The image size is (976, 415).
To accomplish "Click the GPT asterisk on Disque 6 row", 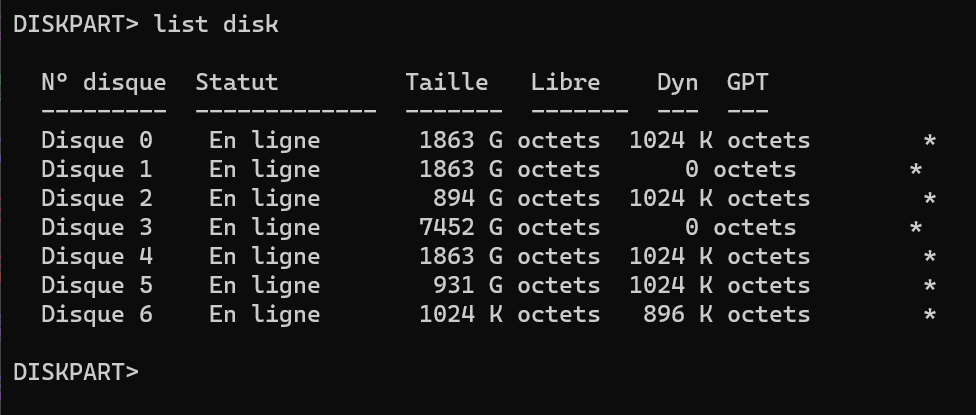I will (929, 316).
